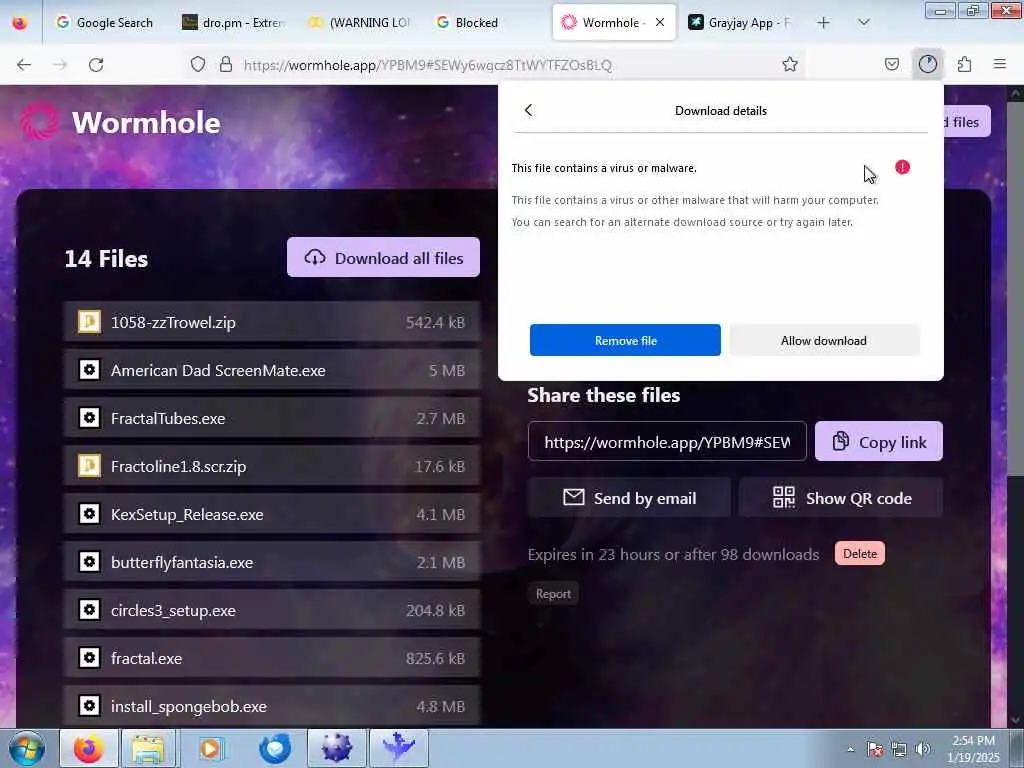The width and height of the screenshot is (1024, 768).
Task: Download KexSetup_Release.exe file
Action: (x=272, y=514)
